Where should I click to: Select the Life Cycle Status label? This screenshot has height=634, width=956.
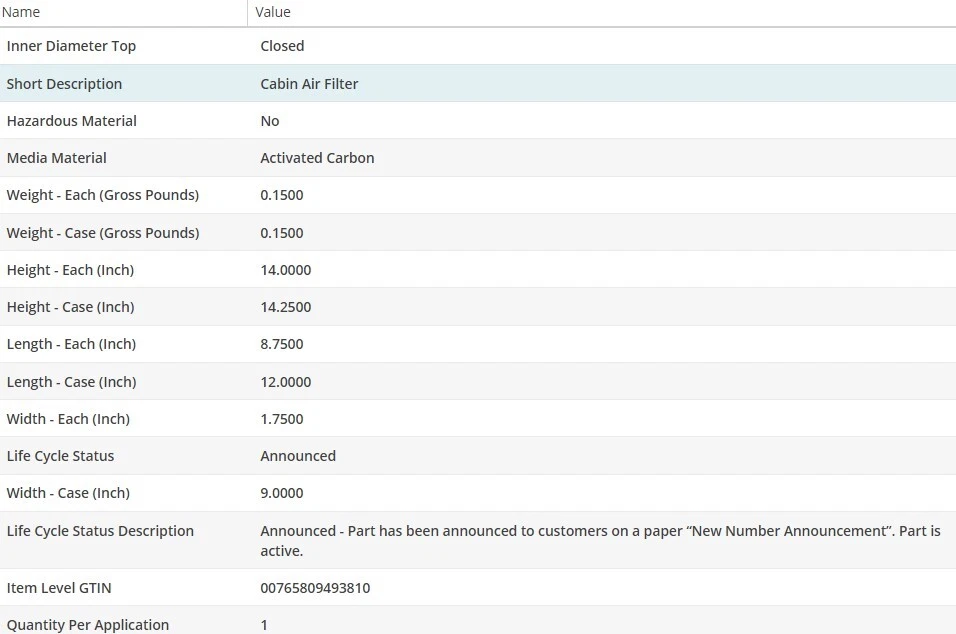pos(60,457)
